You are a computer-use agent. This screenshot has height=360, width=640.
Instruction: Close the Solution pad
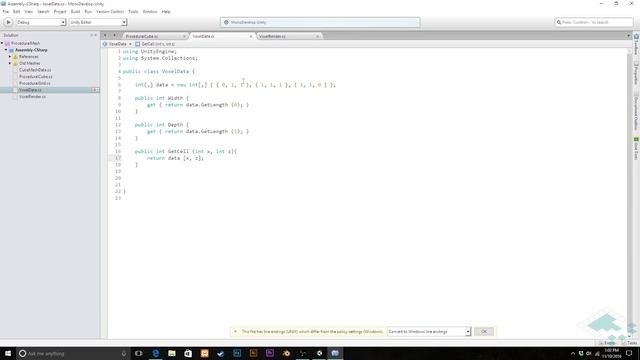(96, 36)
